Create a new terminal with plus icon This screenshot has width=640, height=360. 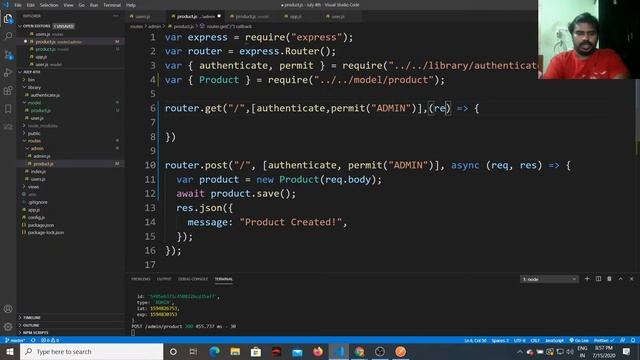587,279
